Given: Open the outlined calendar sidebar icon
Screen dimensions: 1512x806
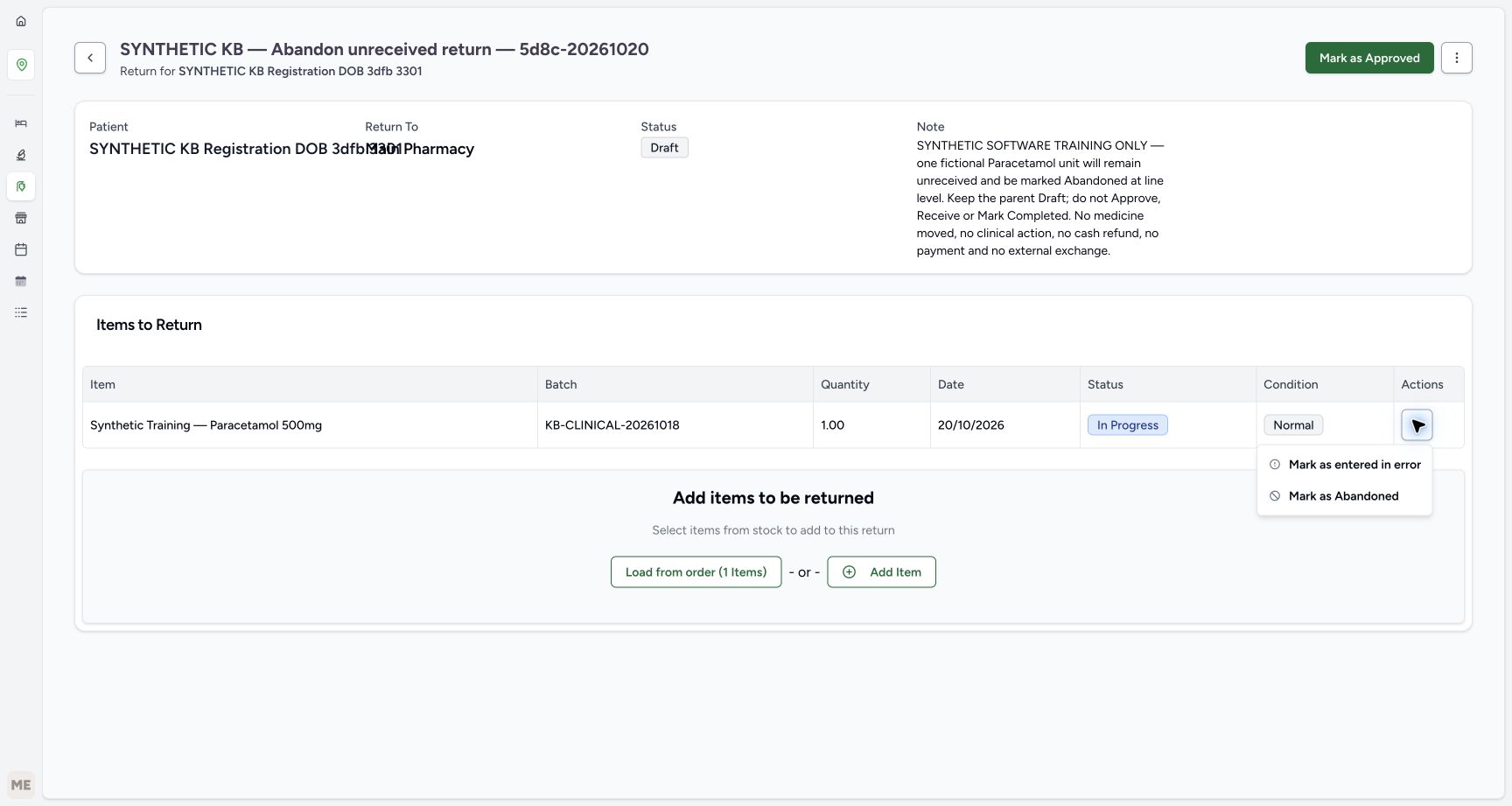Looking at the screenshot, I should pyautogui.click(x=21, y=249).
